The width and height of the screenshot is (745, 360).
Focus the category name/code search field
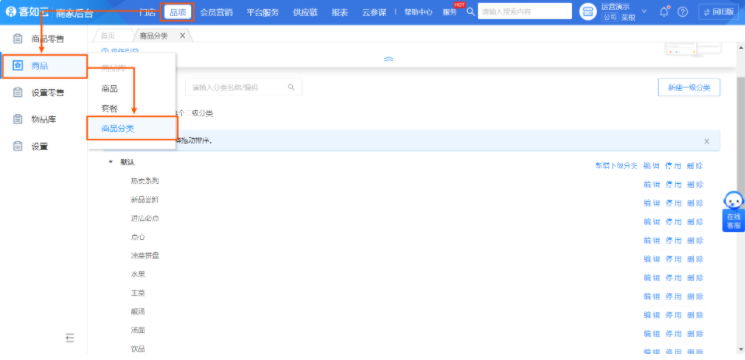243,87
